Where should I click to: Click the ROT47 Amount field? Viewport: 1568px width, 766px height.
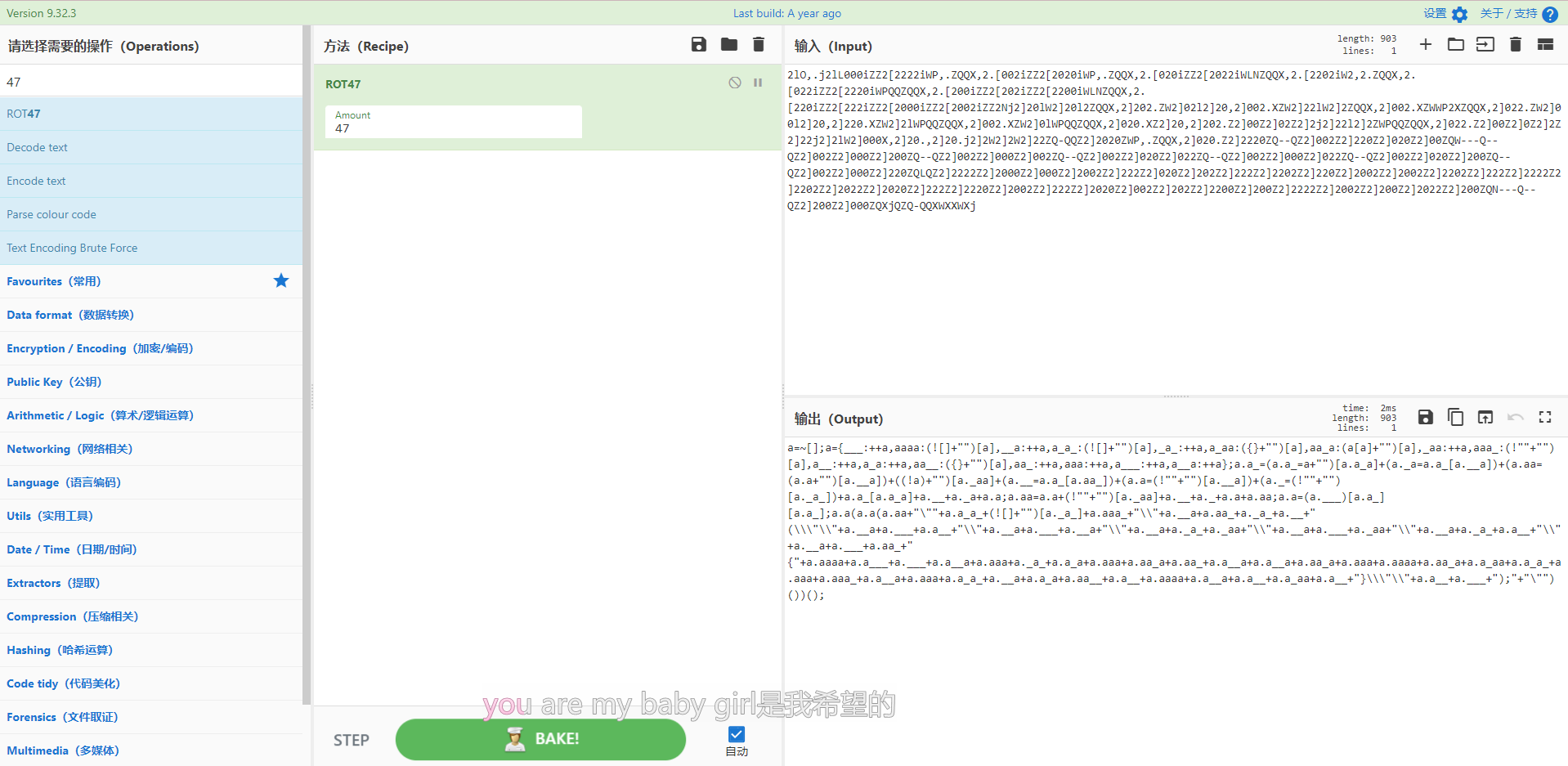tap(454, 122)
